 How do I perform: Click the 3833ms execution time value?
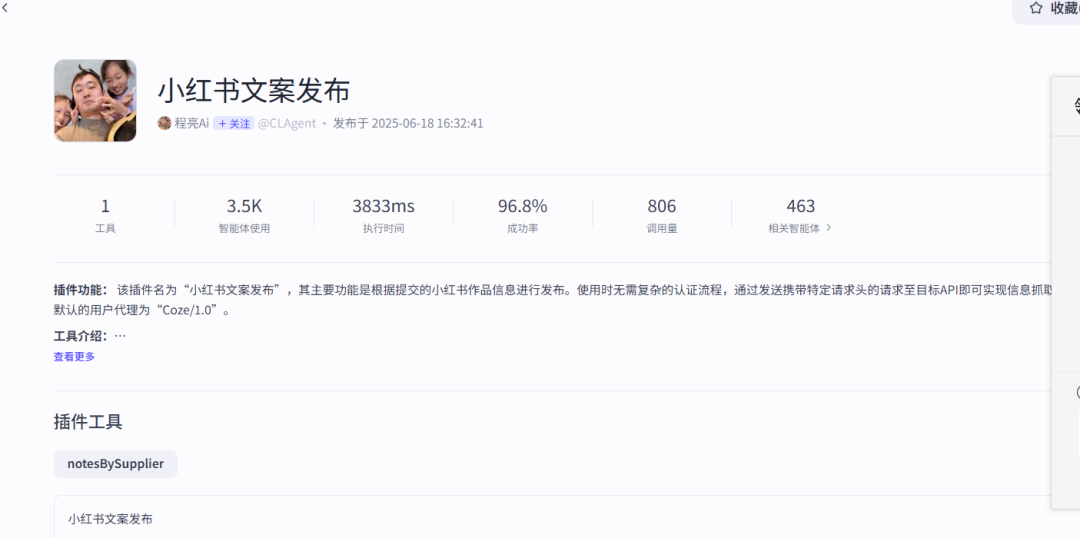pyautogui.click(x=384, y=206)
